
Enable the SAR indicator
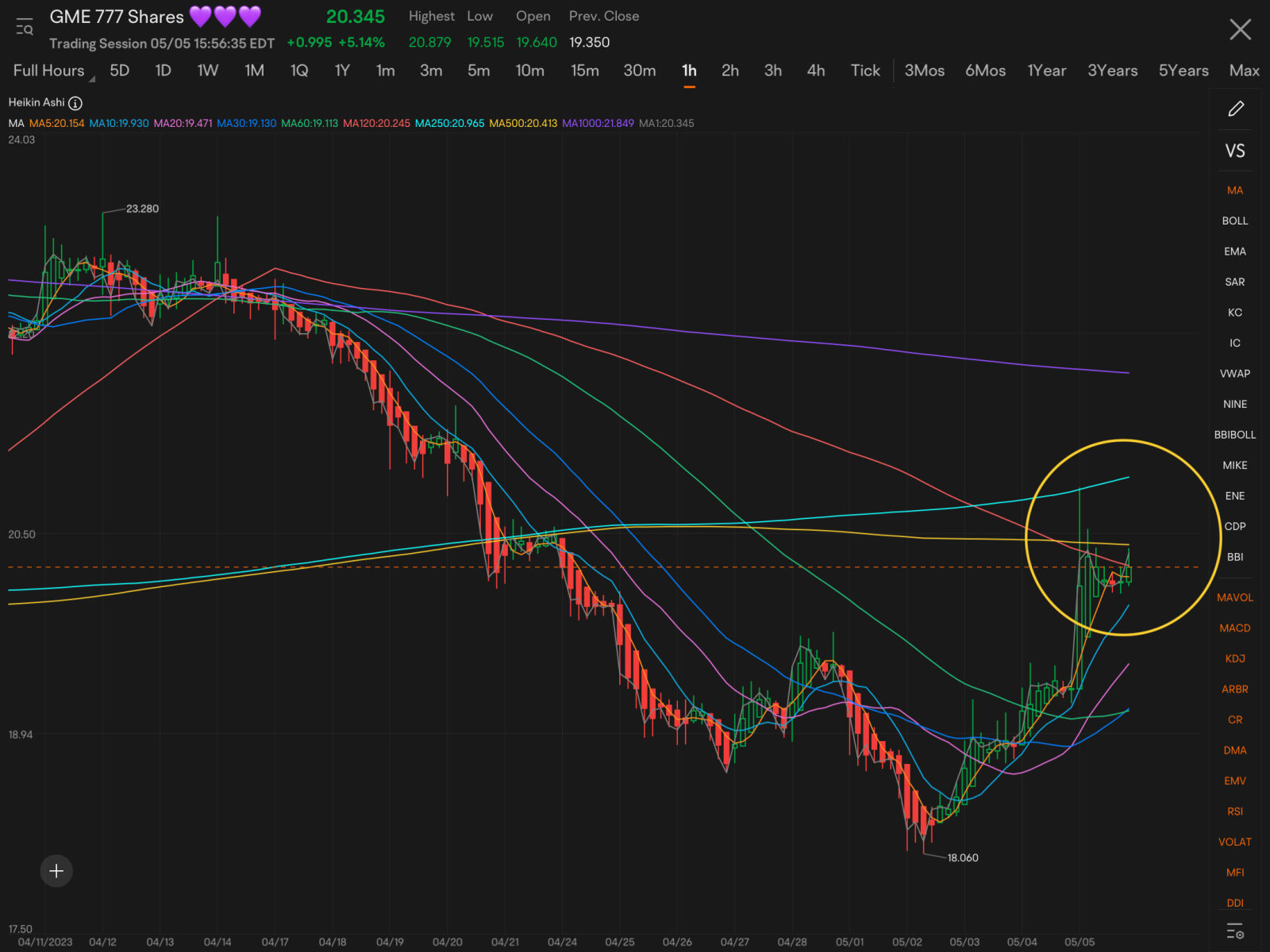coord(1235,282)
